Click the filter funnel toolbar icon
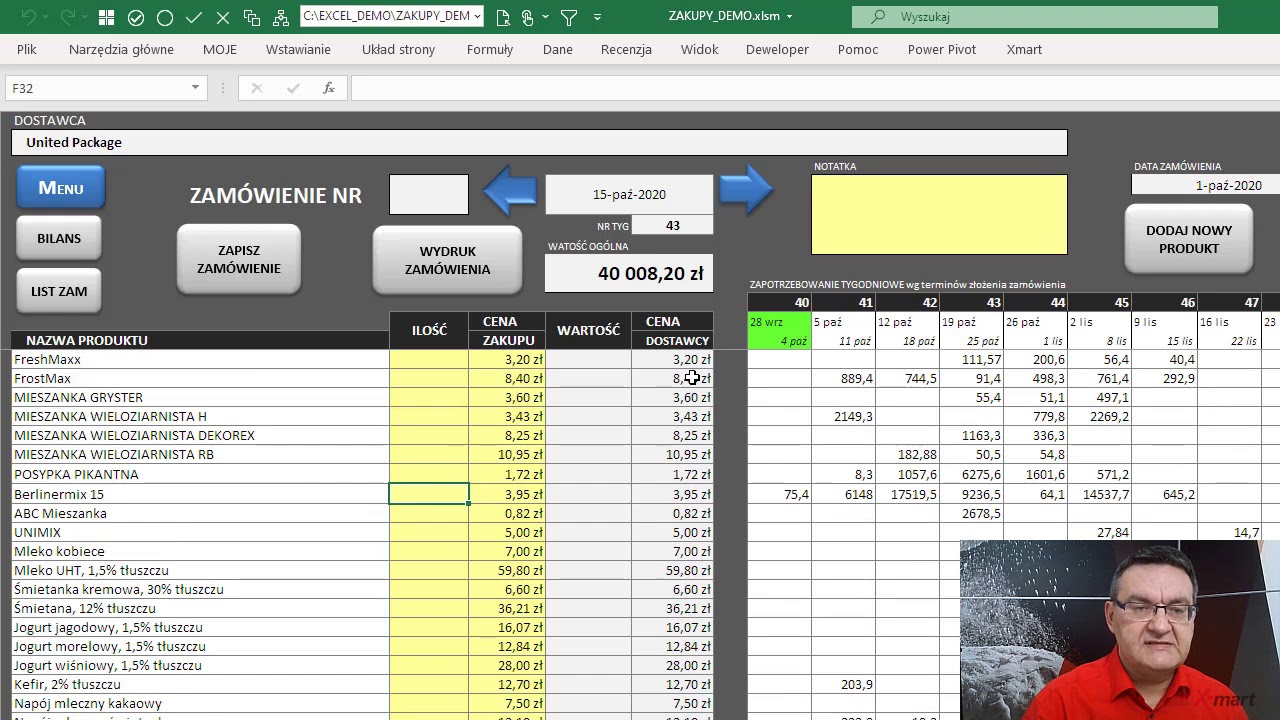This screenshot has width=1280, height=720. [569, 17]
